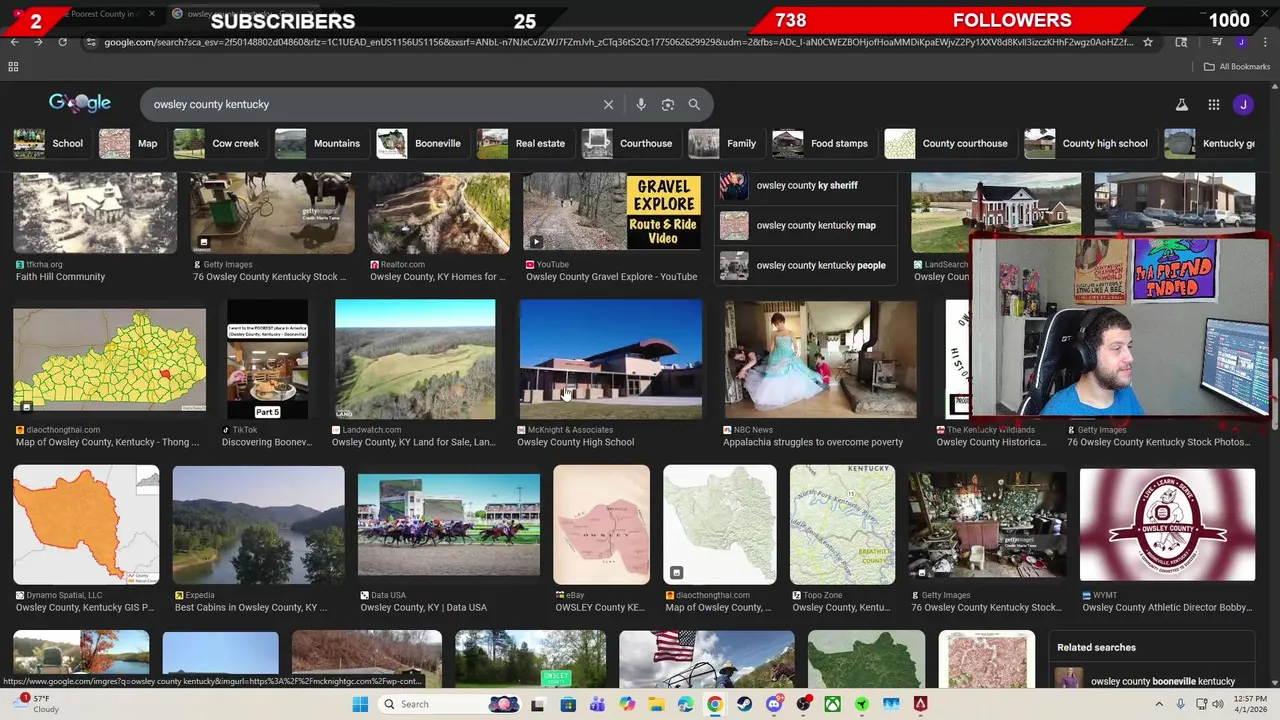The image size is (1280, 720).
Task: Bookmark this page with the star
Action: [1148, 42]
